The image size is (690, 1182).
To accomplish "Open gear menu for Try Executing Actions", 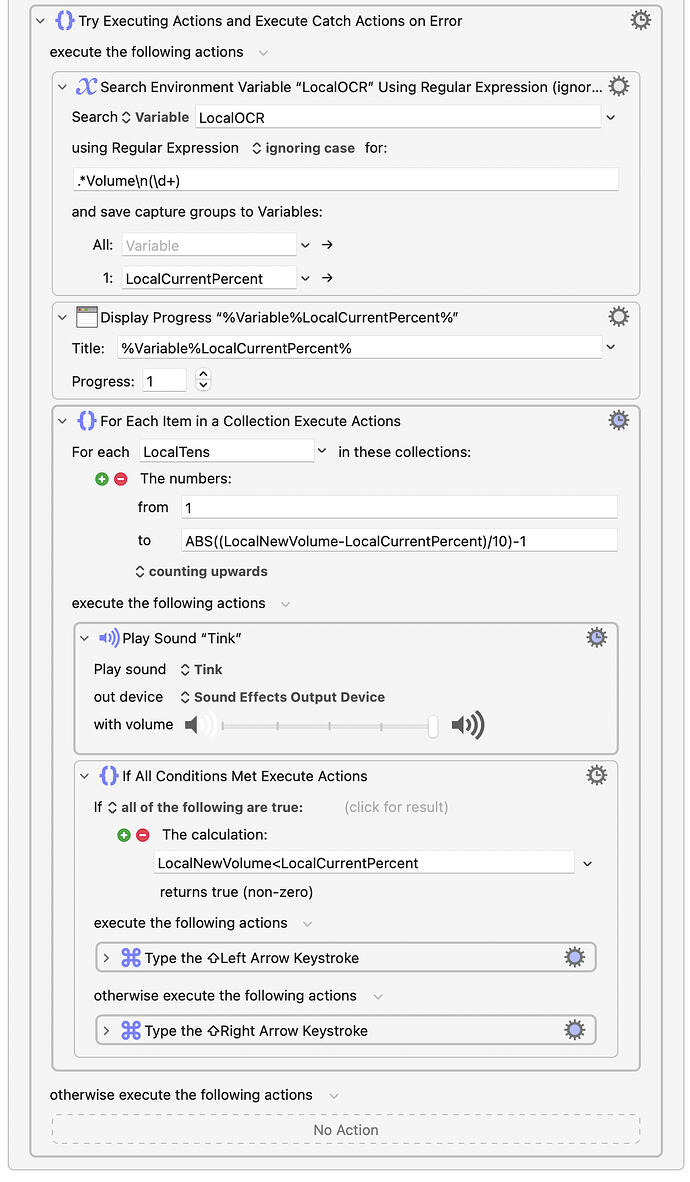I will [640, 20].
